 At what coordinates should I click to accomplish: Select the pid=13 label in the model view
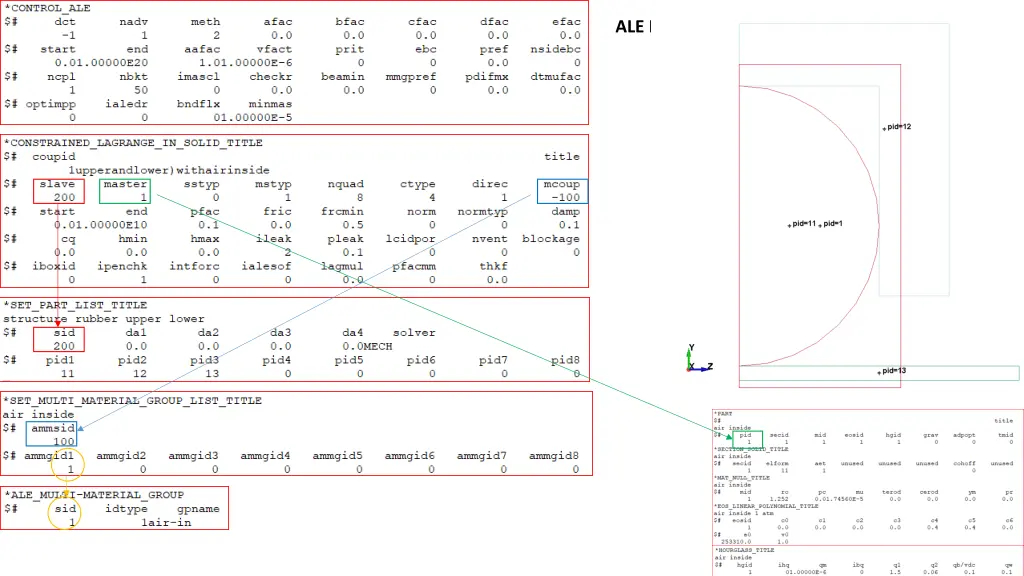[893, 371]
